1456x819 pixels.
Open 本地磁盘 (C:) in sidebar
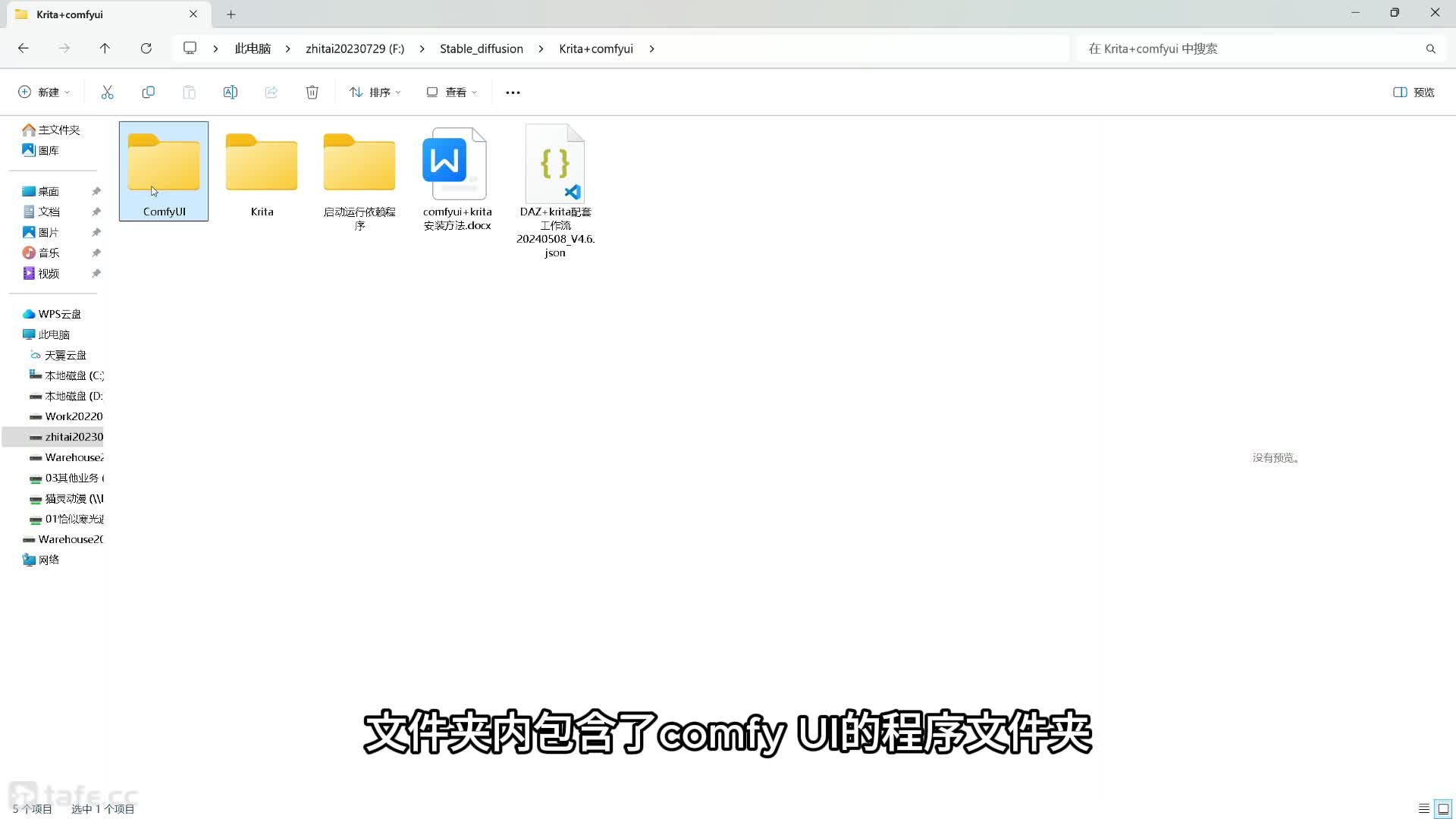pos(66,375)
